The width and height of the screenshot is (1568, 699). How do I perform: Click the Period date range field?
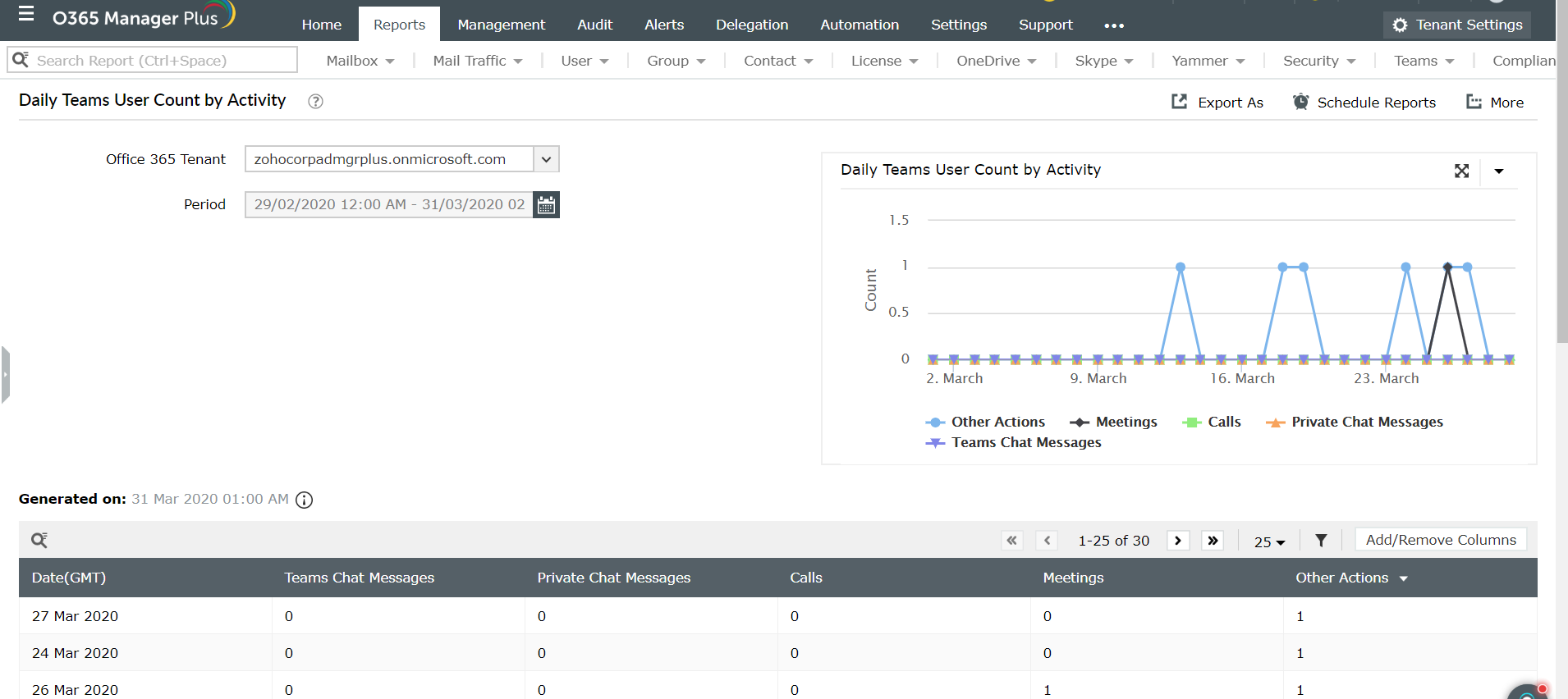[389, 204]
